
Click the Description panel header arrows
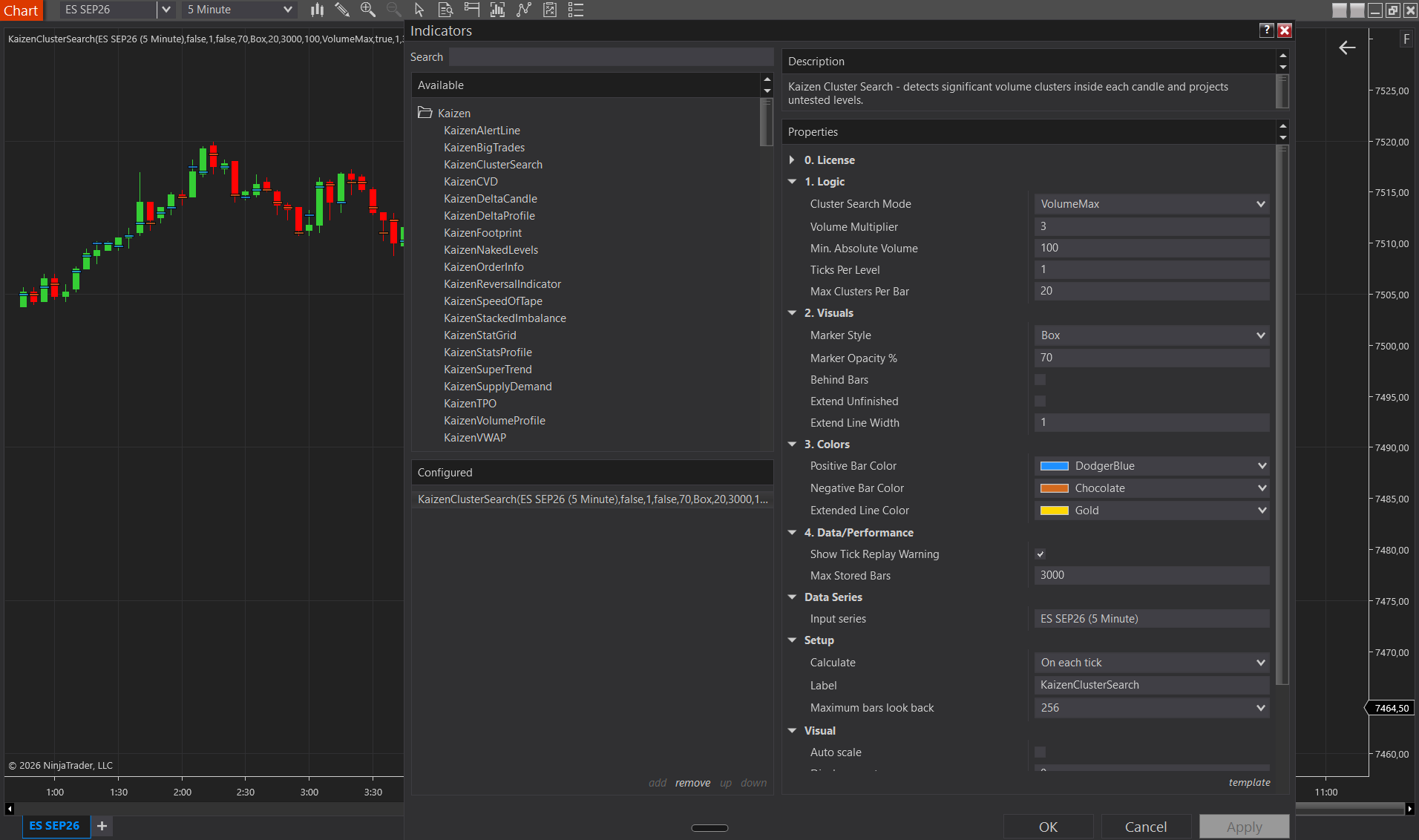pyautogui.click(x=1283, y=62)
